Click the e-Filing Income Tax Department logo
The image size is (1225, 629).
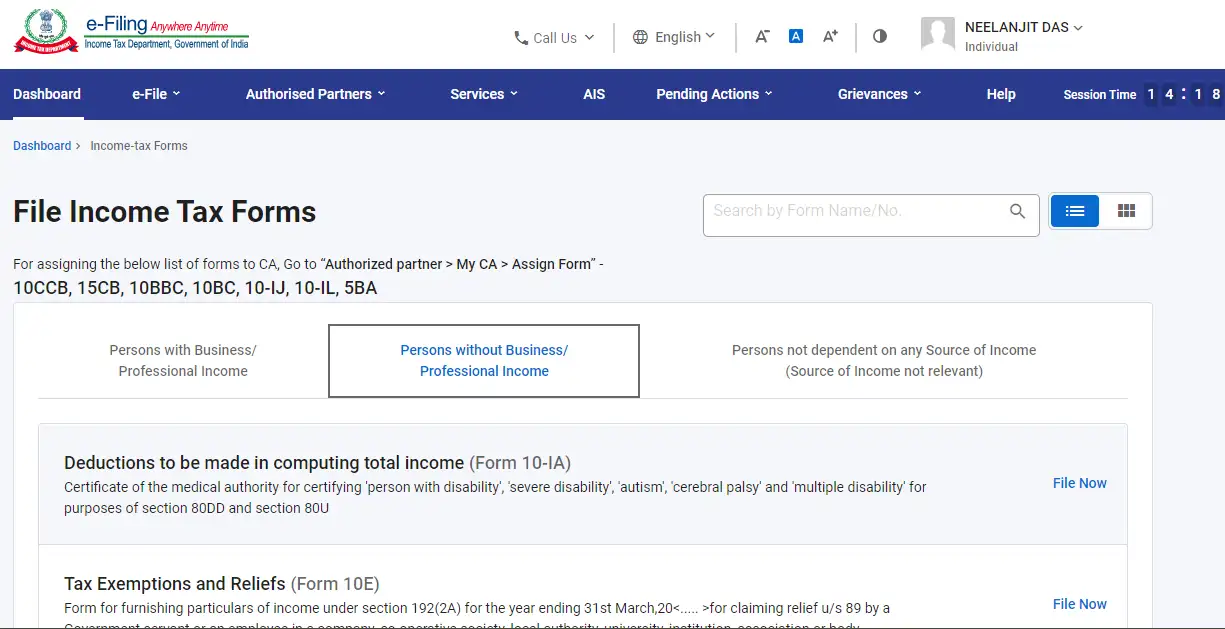(x=130, y=32)
